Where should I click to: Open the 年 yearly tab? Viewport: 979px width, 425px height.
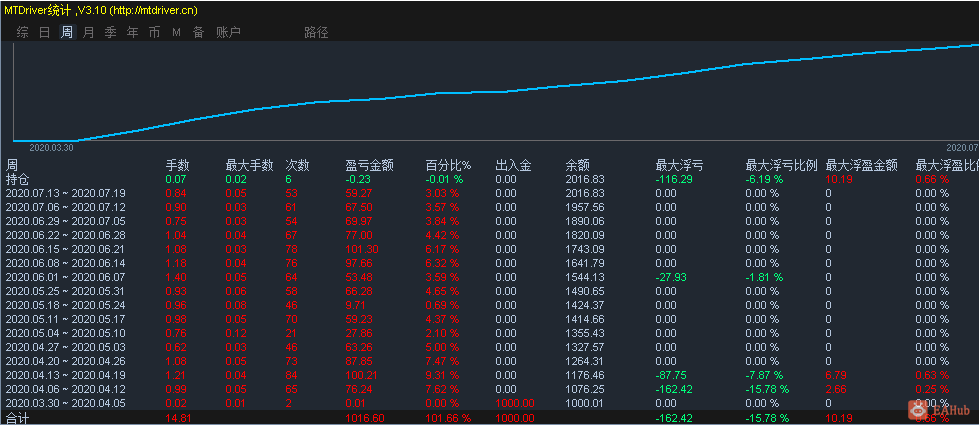click(132, 32)
